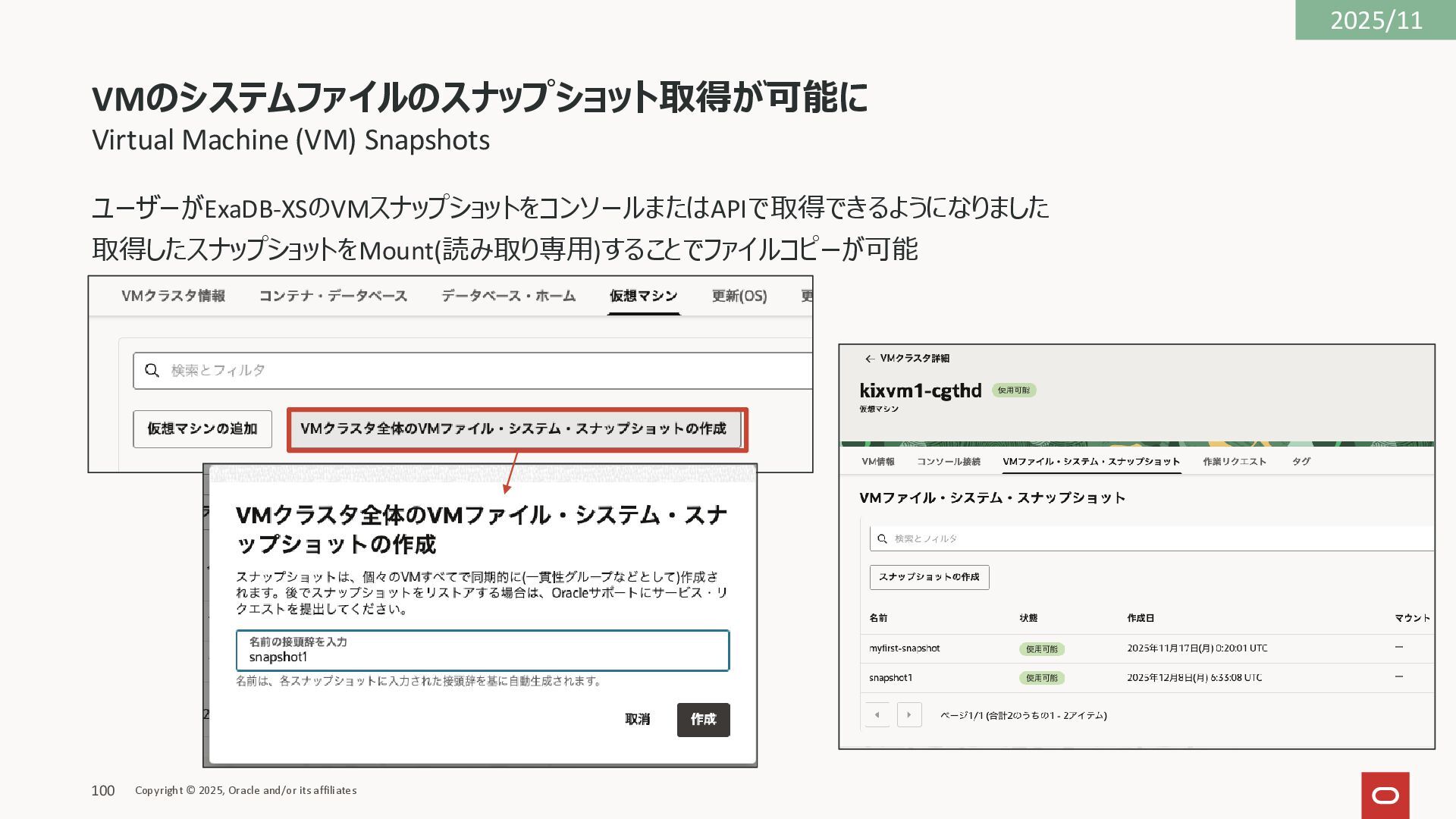This screenshot has width=1456, height=819.
Task: Open the データベース・ホーム tab
Action: point(508,296)
